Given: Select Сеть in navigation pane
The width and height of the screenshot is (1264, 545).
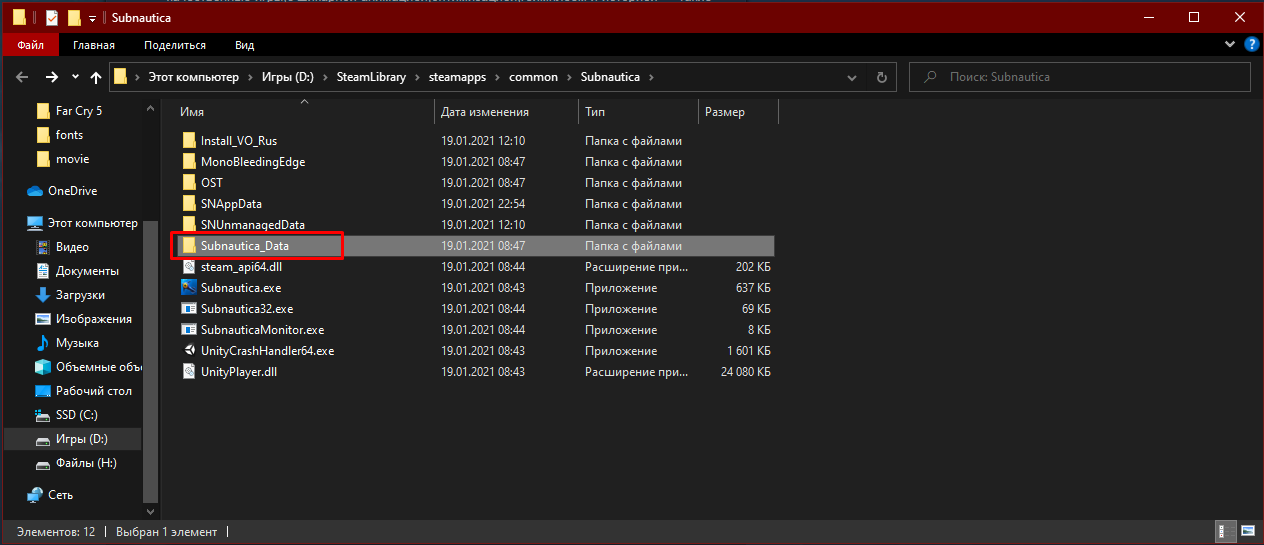Looking at the screenshot, I should [60, 495].
